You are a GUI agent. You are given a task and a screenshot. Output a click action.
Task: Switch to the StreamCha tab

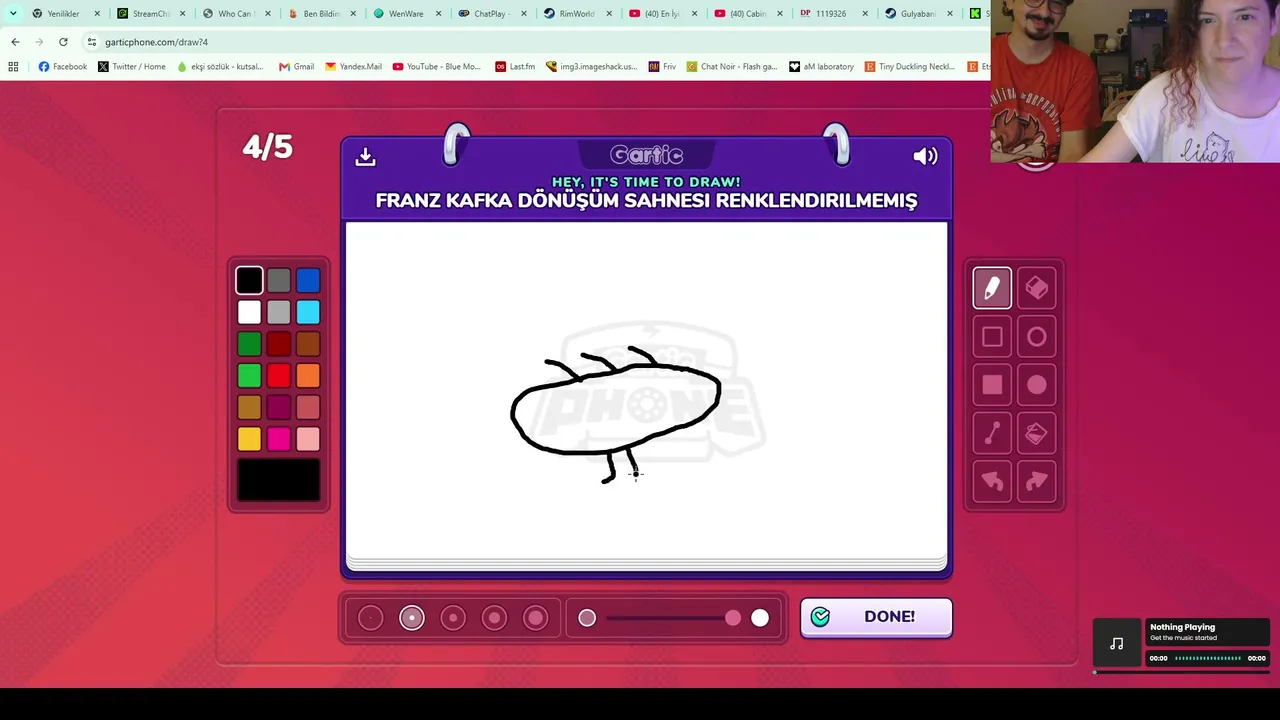pyautogui.click(x=152, y=13)
